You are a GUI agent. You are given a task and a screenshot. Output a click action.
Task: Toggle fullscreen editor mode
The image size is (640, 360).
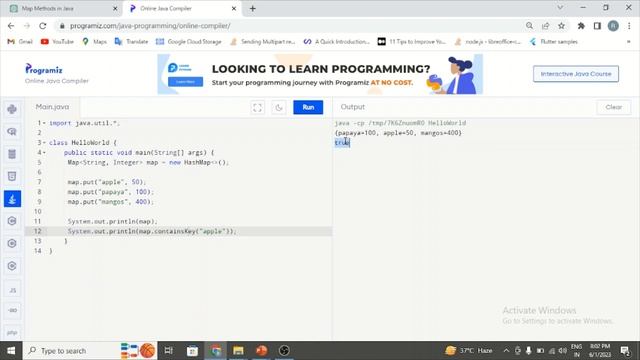coord(257,107)
